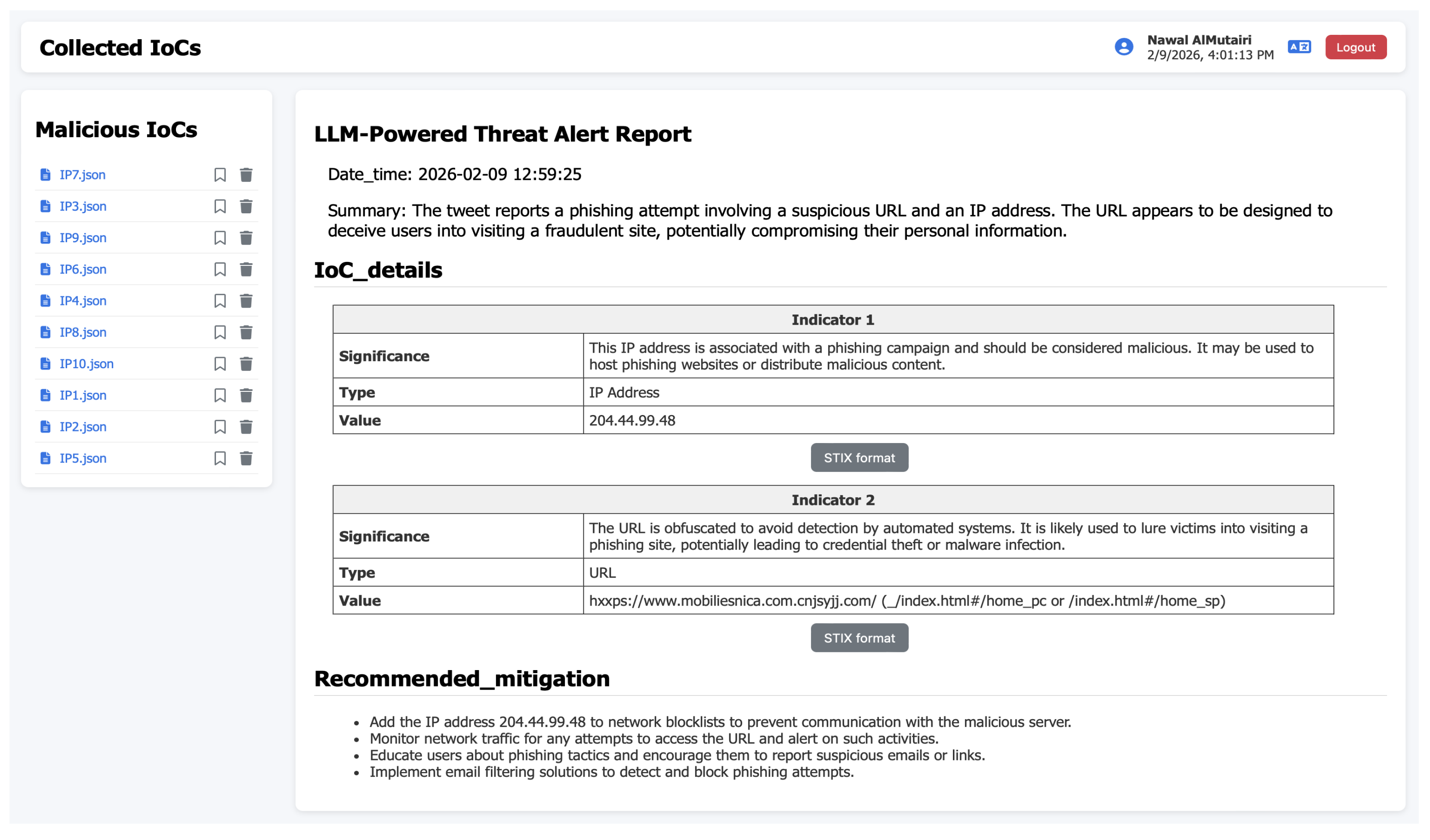1430x840 pixels.
Task: Open the IP10.json report
Action: pyautogui.click(x=87, y=363)
